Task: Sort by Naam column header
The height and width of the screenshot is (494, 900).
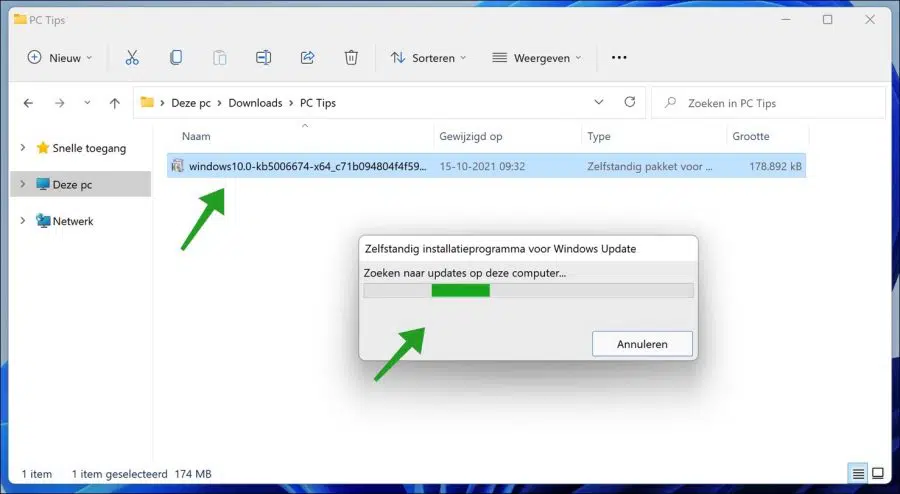Action: 196,136
